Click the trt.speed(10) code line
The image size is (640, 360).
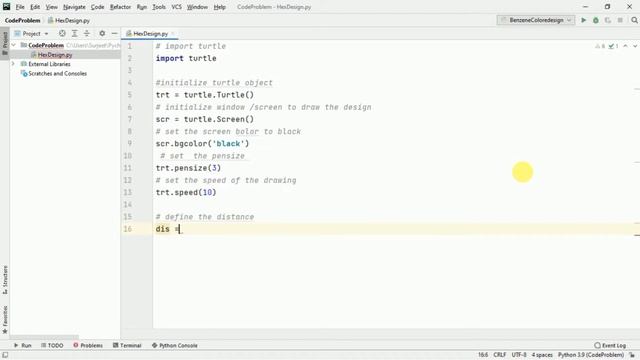[x=186, y=192]
